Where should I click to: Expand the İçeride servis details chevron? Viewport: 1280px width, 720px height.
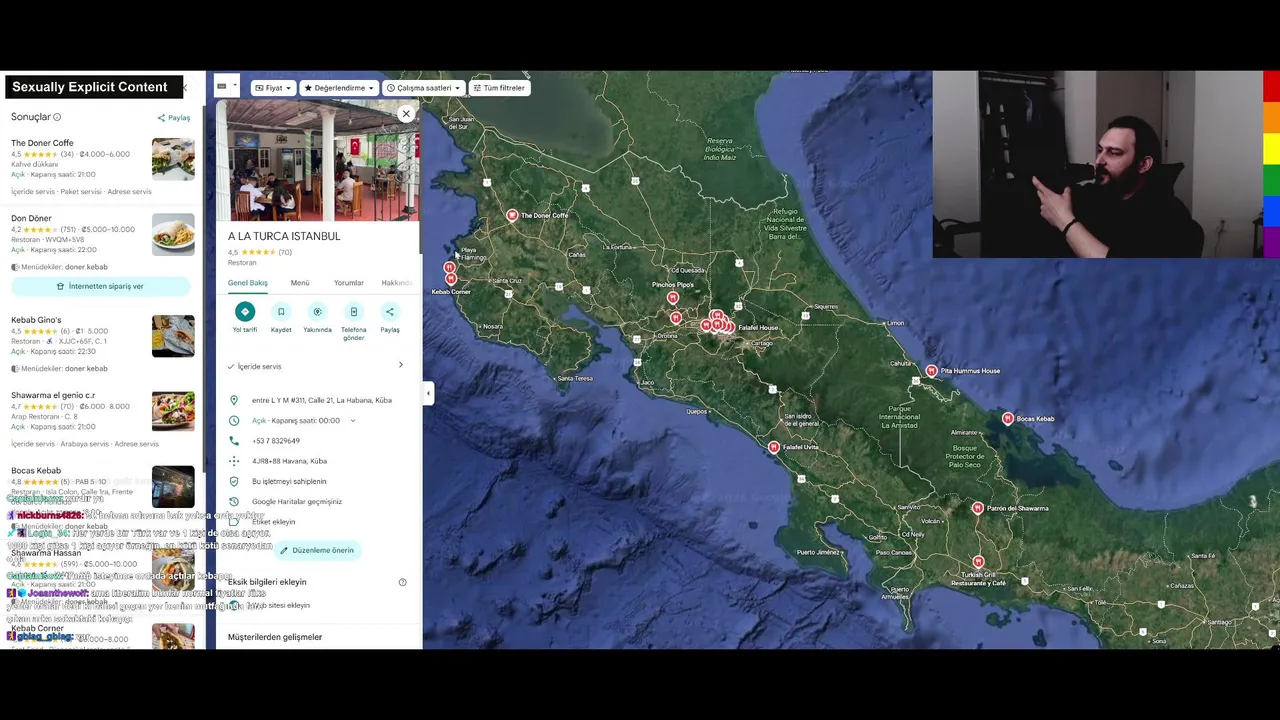401,365
